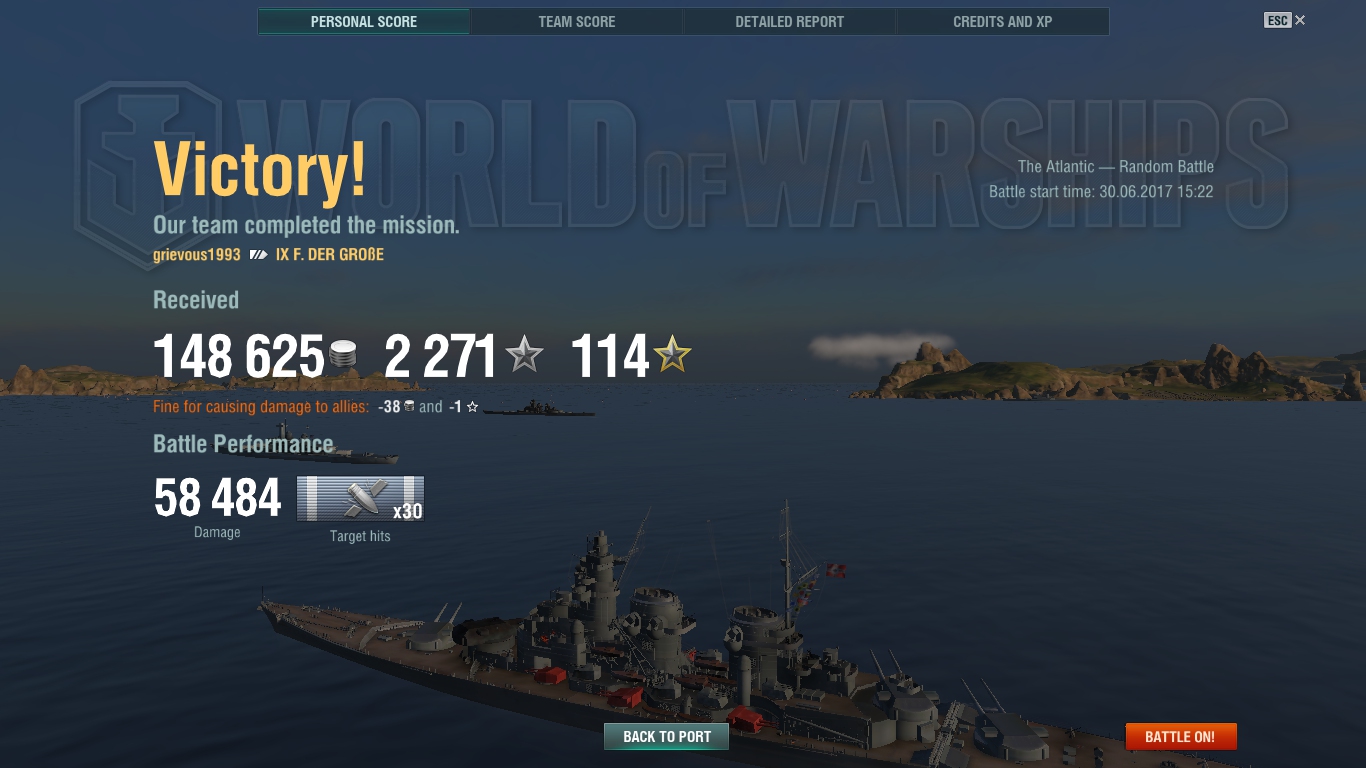The width and height of the screenshot is (1366, 768).
Task: Click player name grievous1993
Action: tap(197, 255)
